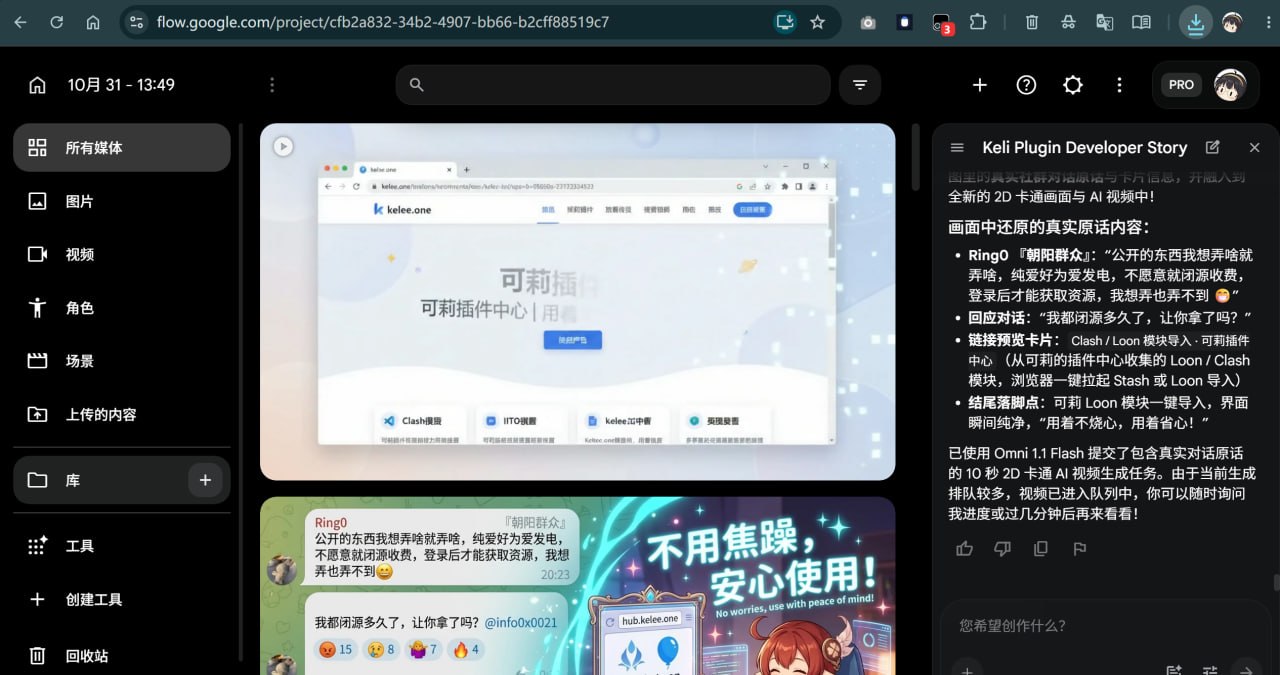
Task: Add a new item to 库 with plus
Action: (x=205, y=480)
